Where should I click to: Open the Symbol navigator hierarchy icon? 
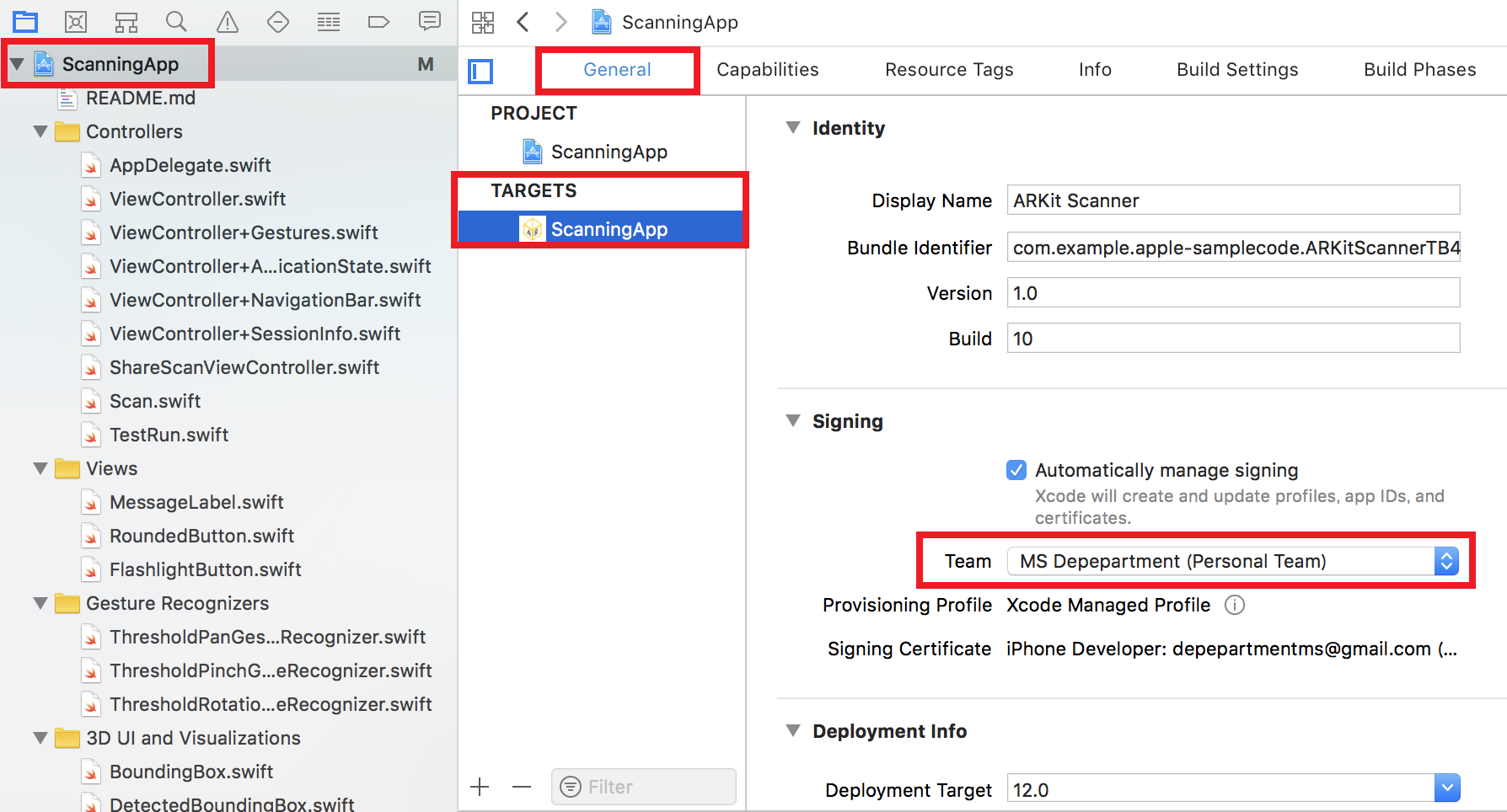126,22
